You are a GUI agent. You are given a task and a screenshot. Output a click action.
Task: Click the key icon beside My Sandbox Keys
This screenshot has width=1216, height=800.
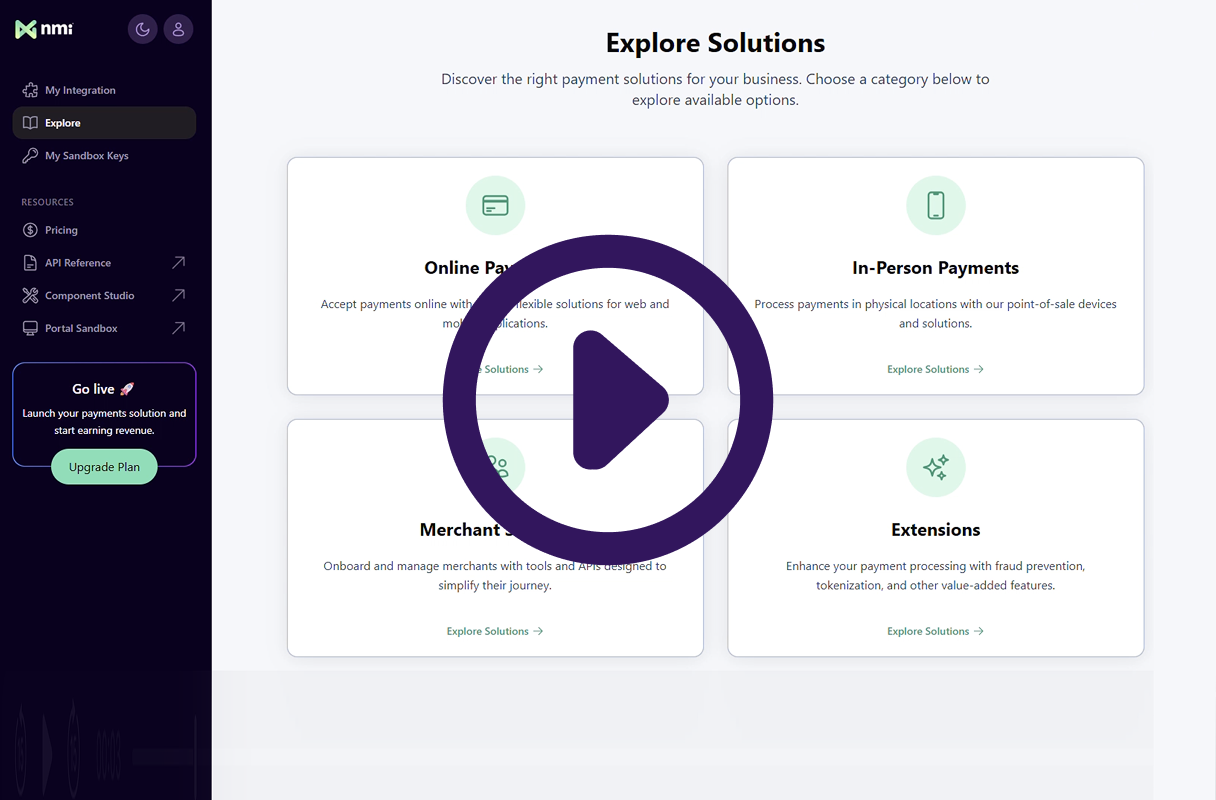tap(30, 156)
